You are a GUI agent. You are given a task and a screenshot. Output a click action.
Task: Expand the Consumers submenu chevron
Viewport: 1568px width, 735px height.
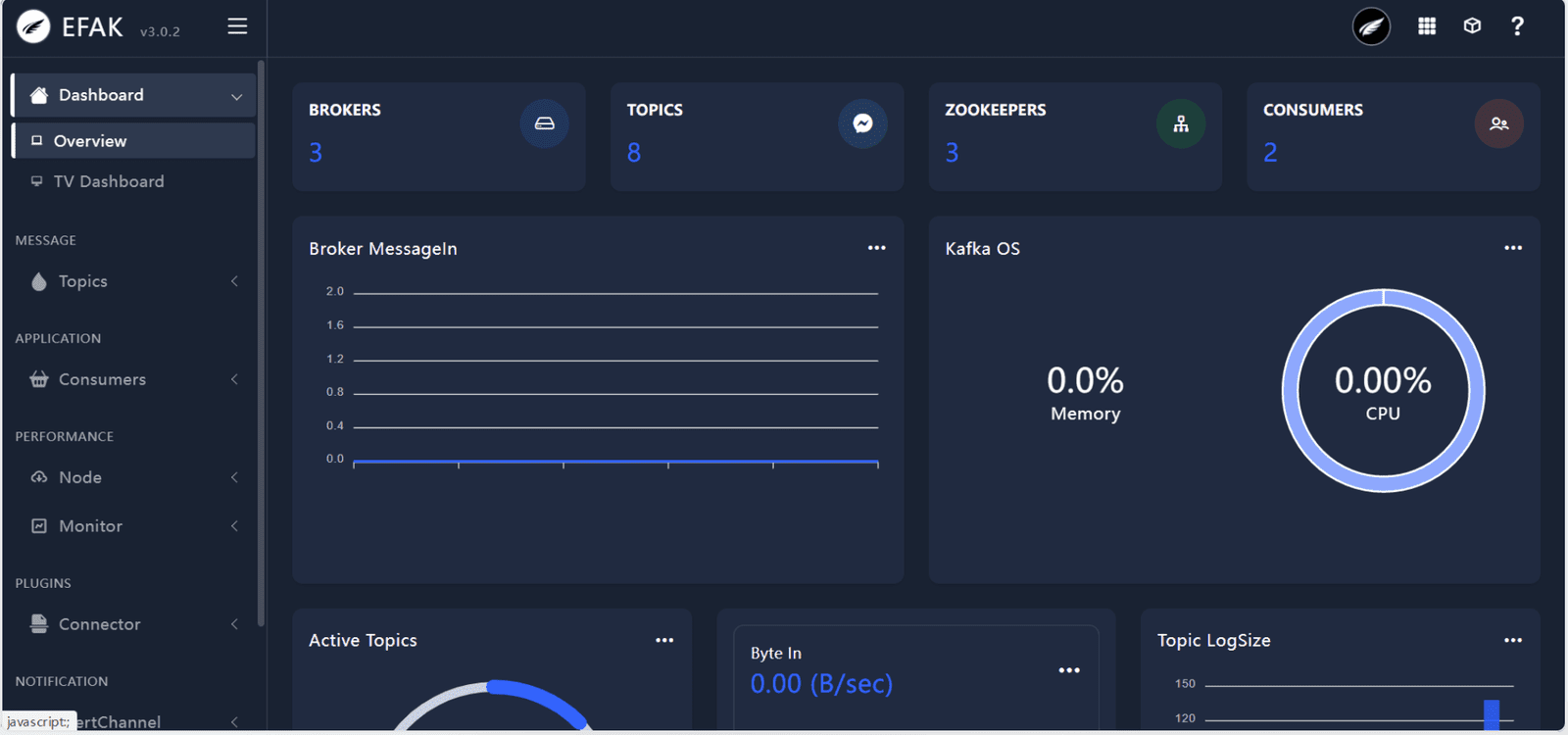(234, 379)
